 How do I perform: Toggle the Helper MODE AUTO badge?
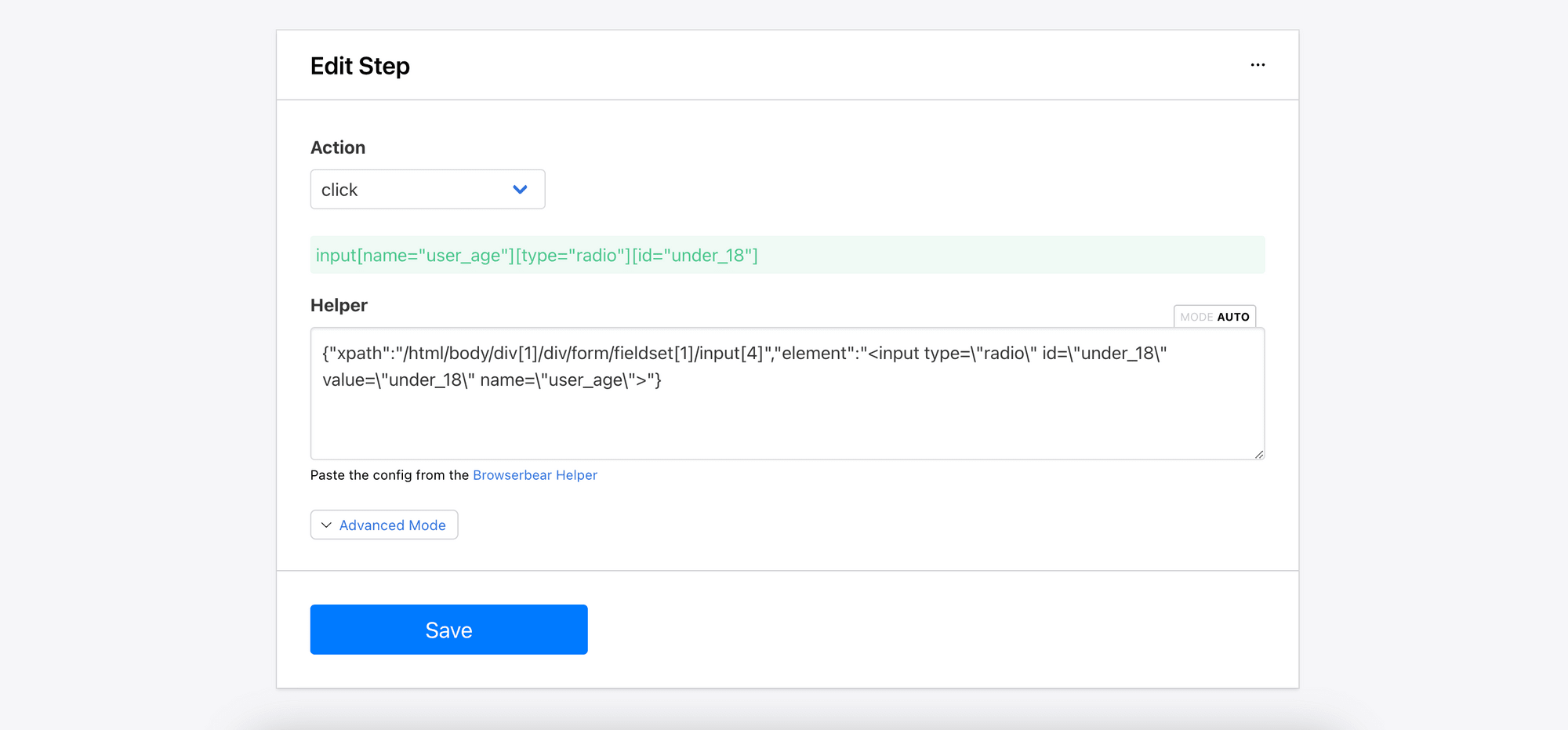point(1215,316)
